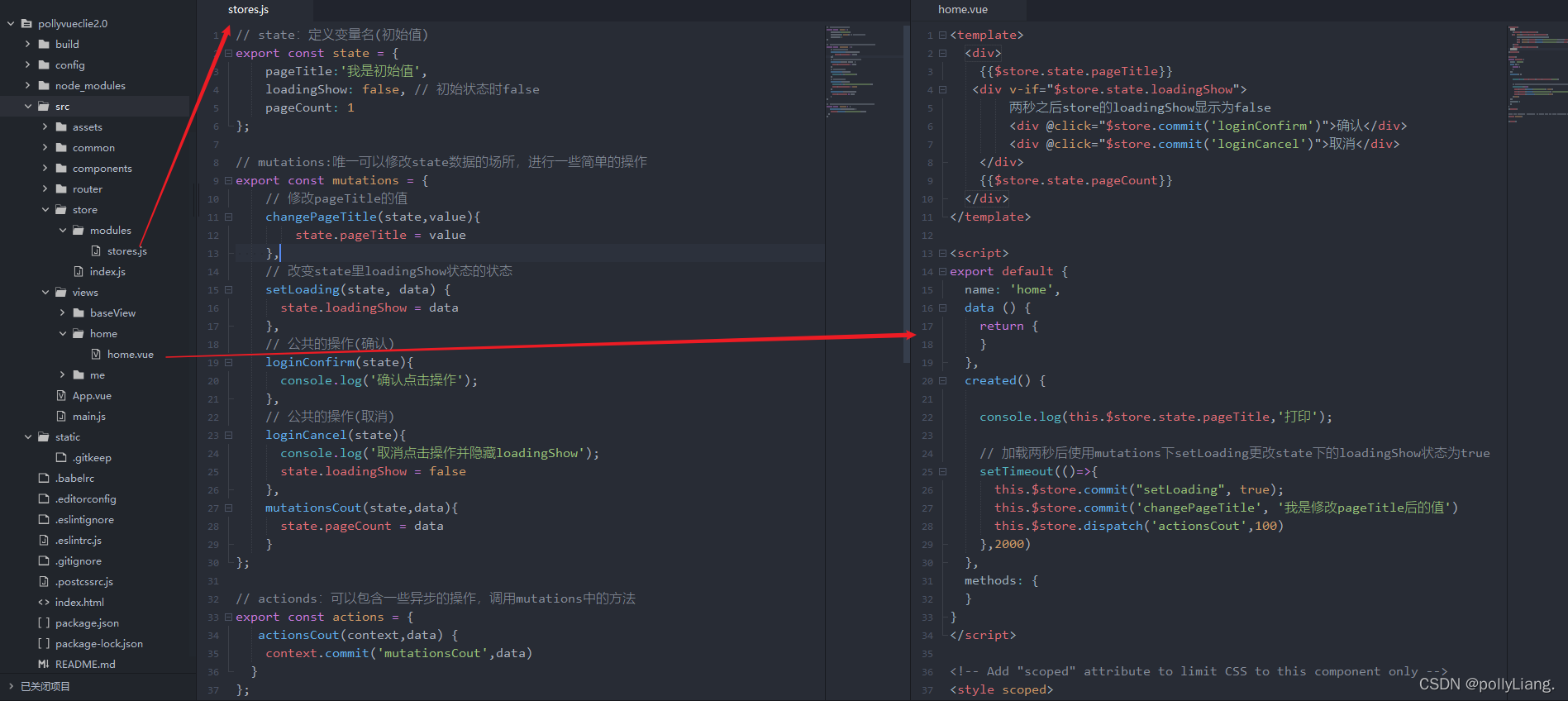Click the stores.js file icon

(96, 251)
